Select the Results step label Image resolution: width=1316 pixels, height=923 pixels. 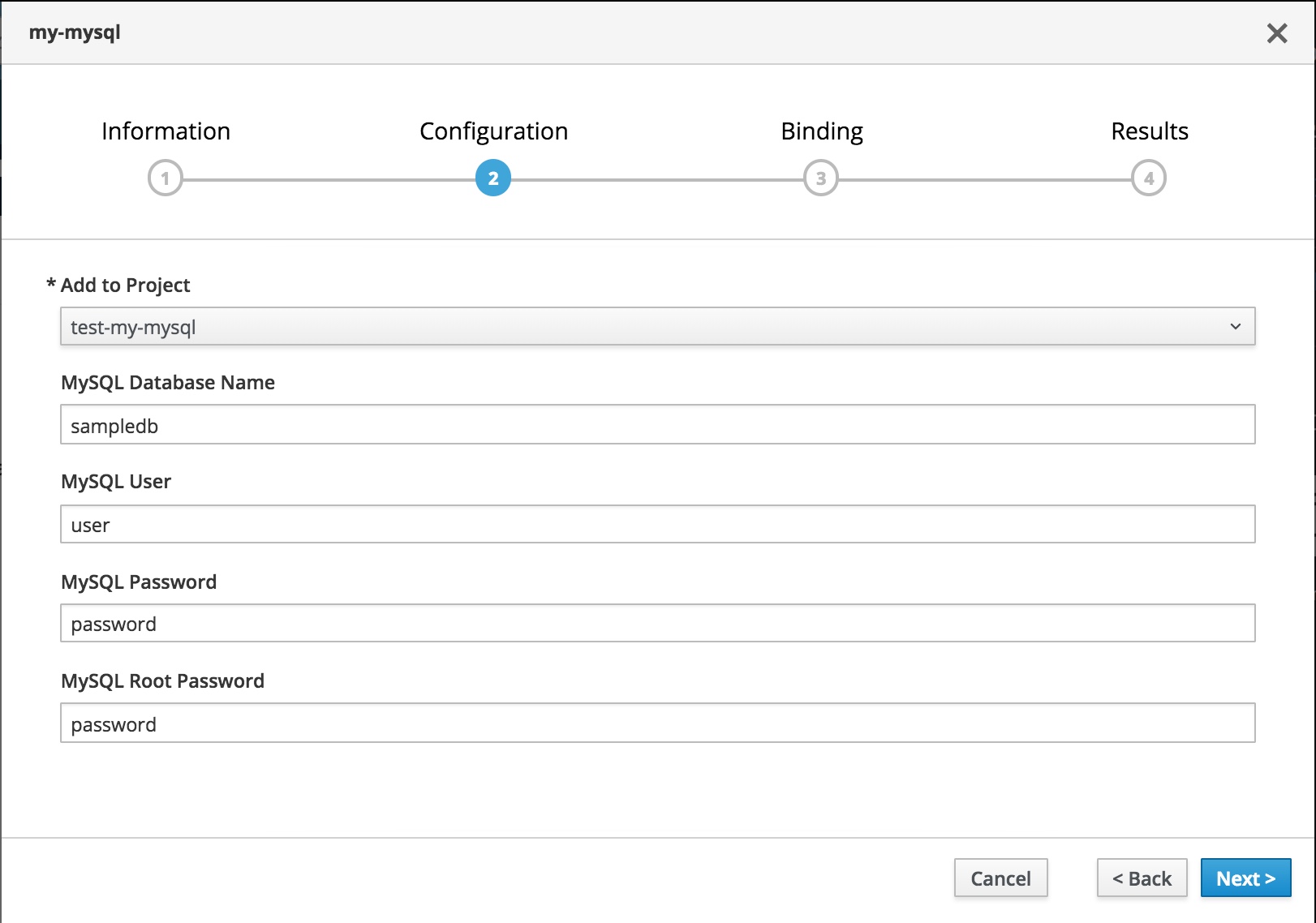click(1150, 131)
